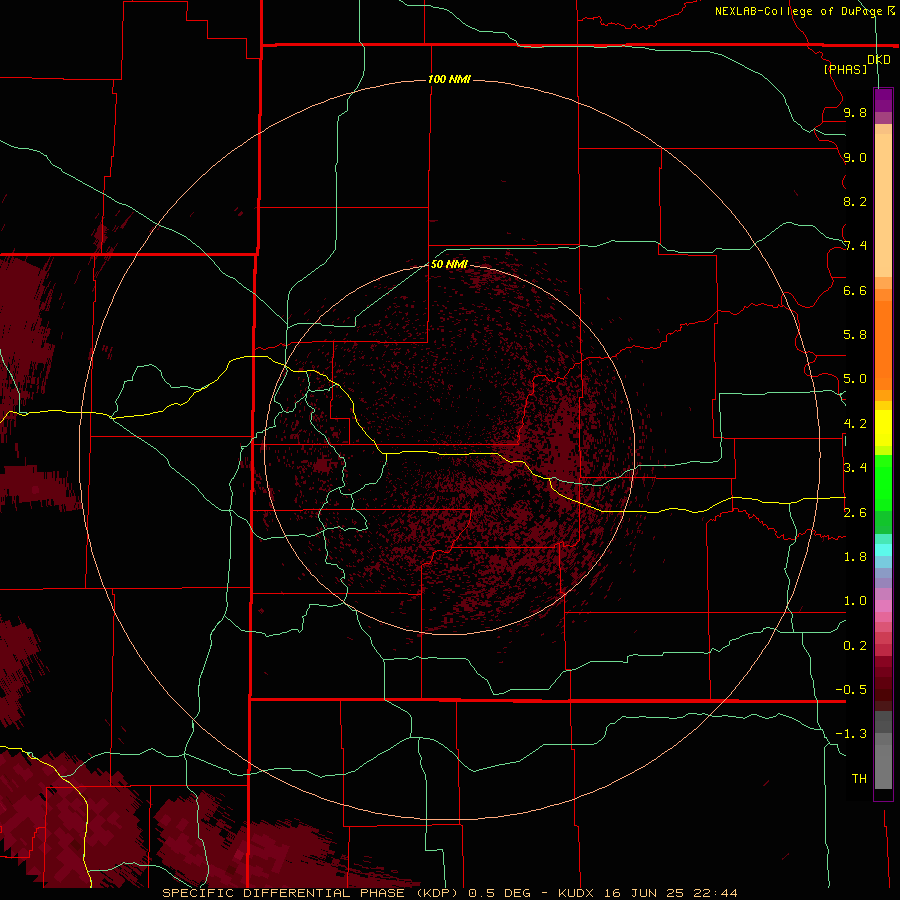900x900 pixels.
Task: Pick the purple top segment of color scale
Action: 883,100
